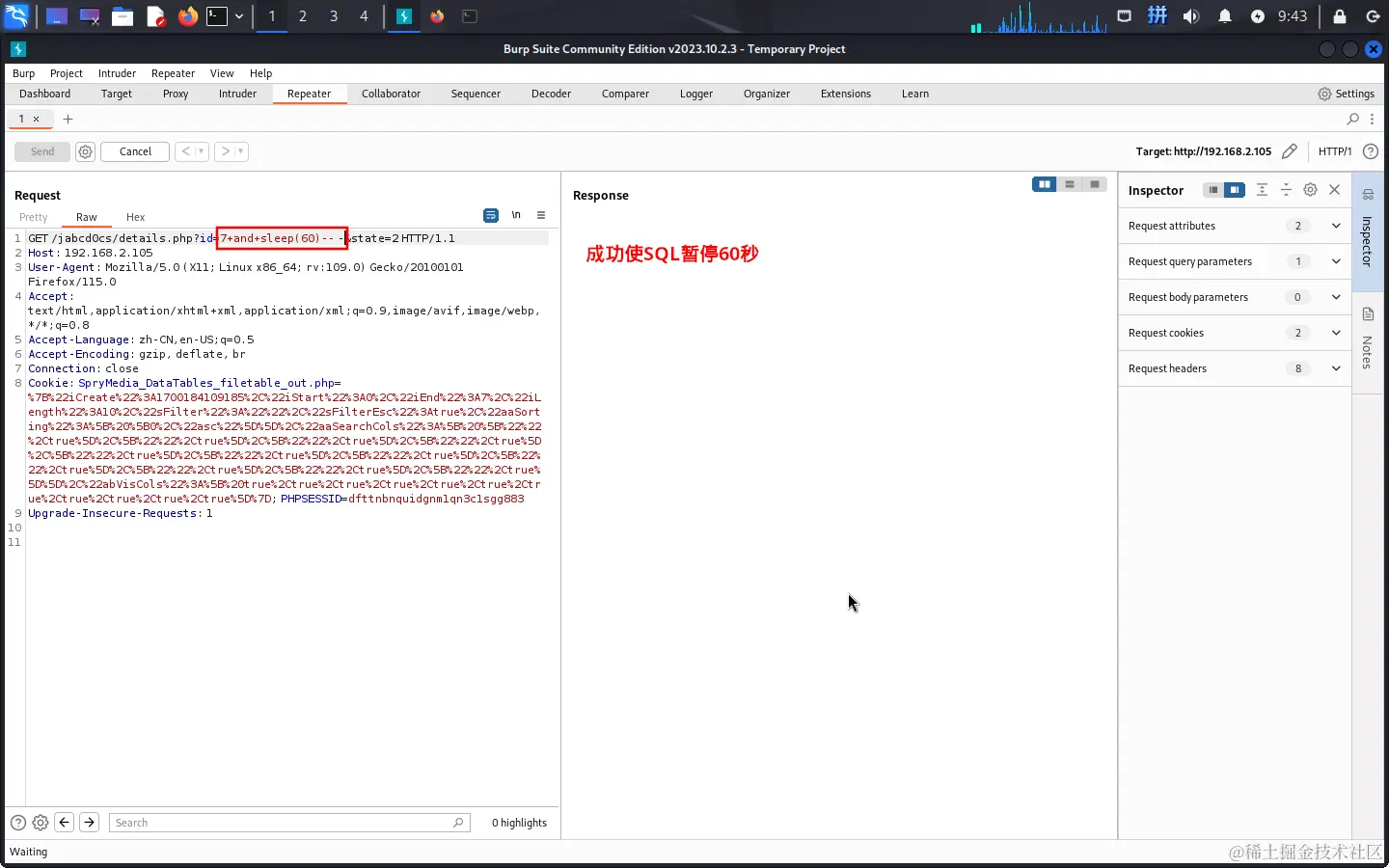Go to the previous search match
Viewport: 1389px width, 868px height.
65,823
